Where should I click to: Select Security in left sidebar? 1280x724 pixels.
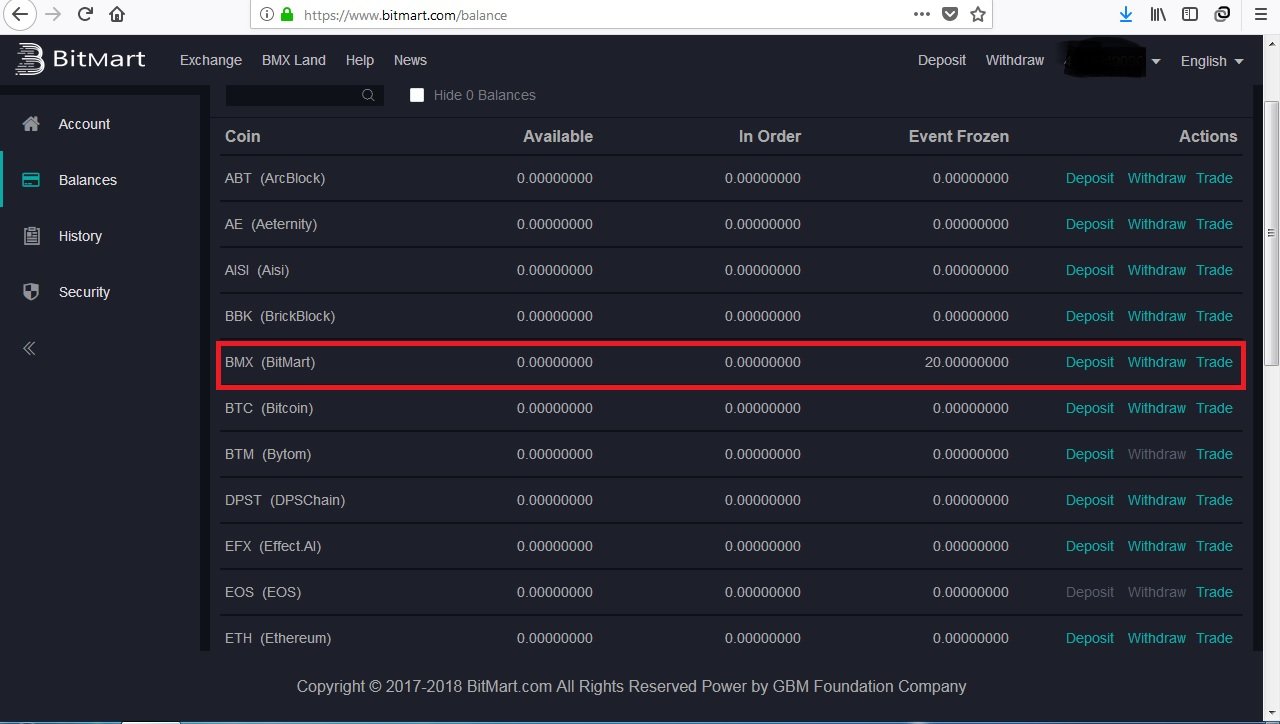point(84,292)
